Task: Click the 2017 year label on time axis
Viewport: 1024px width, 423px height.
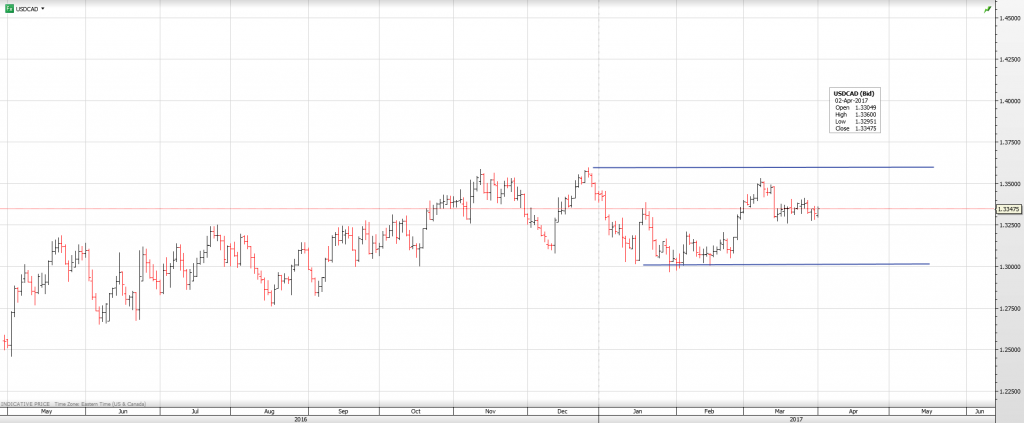Action: coord(795,419)
